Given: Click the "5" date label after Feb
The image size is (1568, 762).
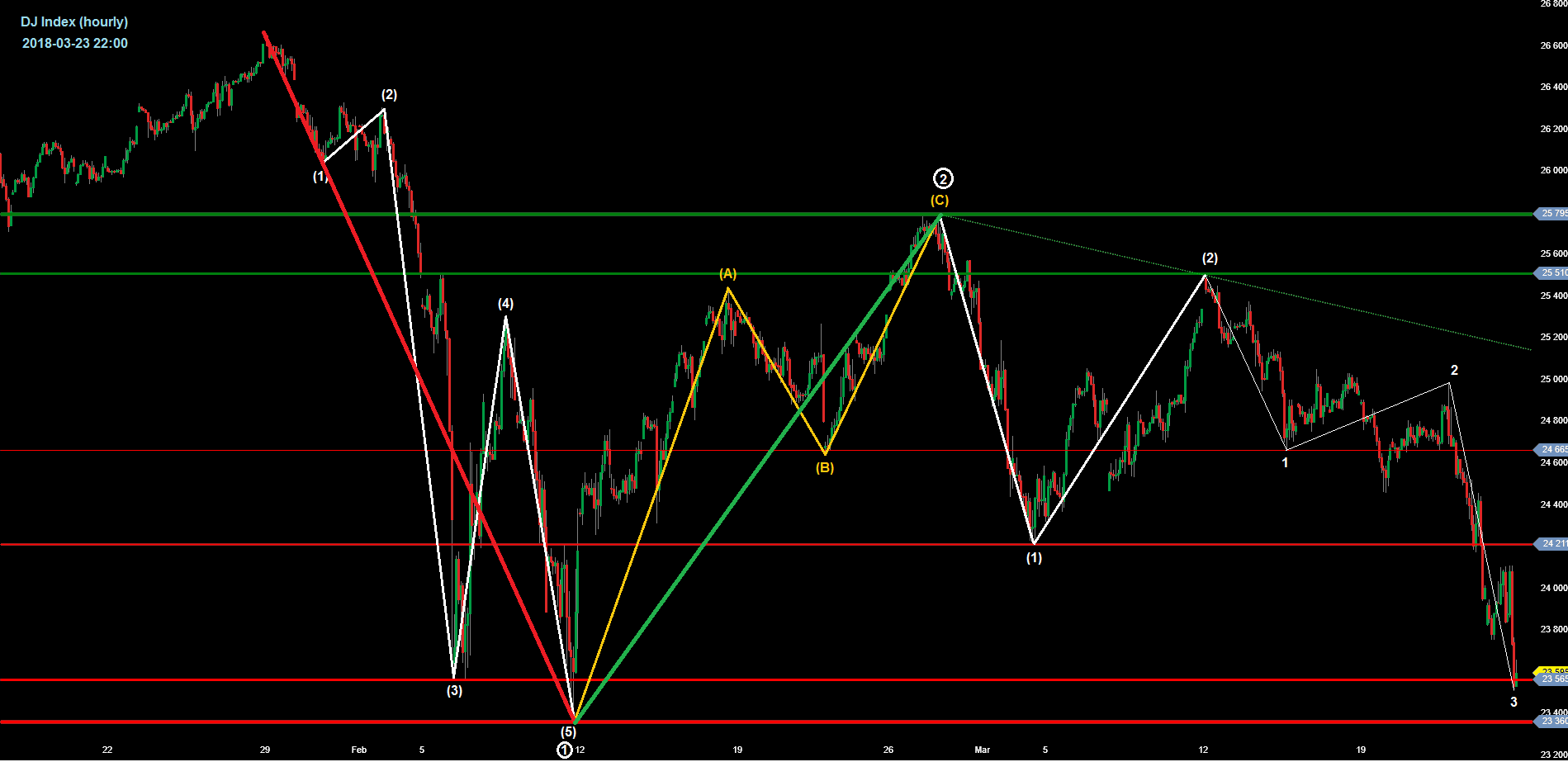Looking at the screenshot, I should coord(422,750).
